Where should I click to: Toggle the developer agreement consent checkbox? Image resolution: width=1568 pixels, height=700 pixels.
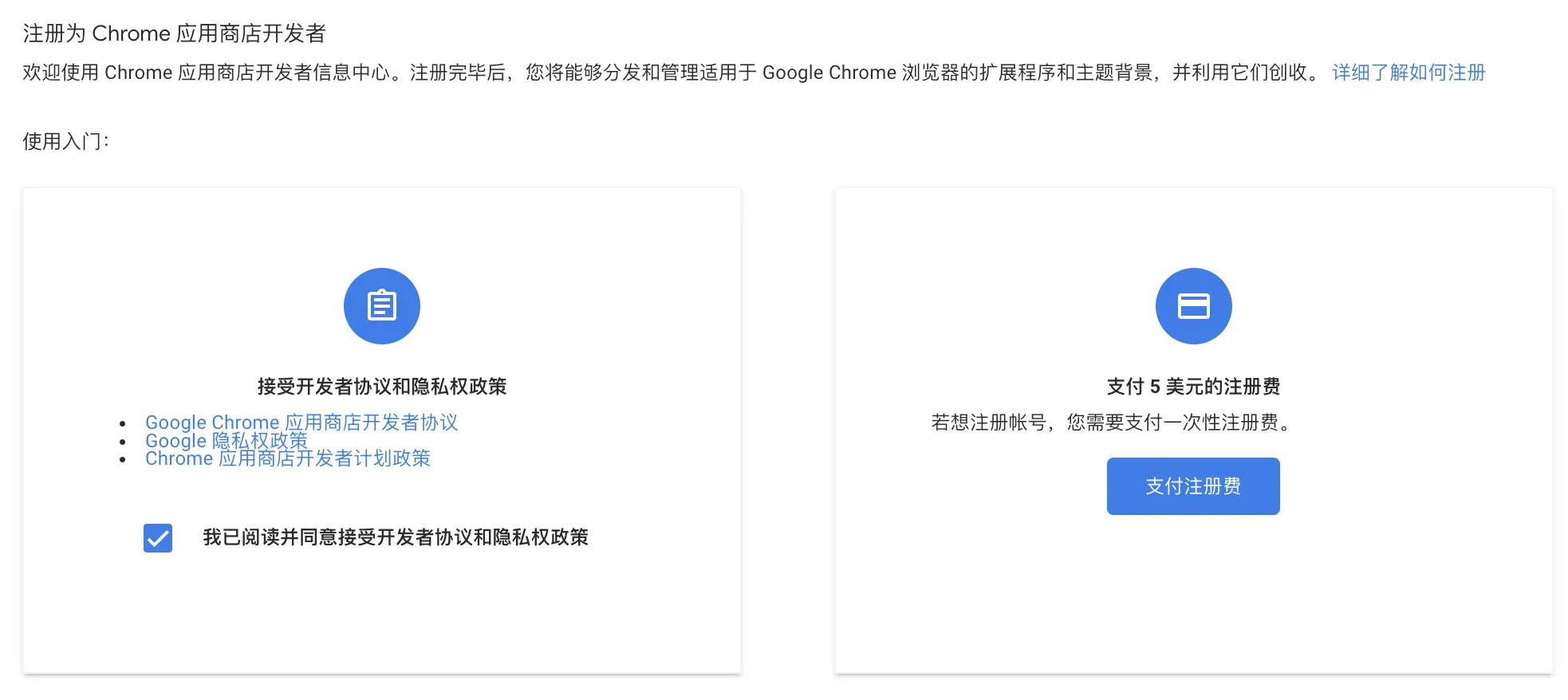tap(157, 538)
